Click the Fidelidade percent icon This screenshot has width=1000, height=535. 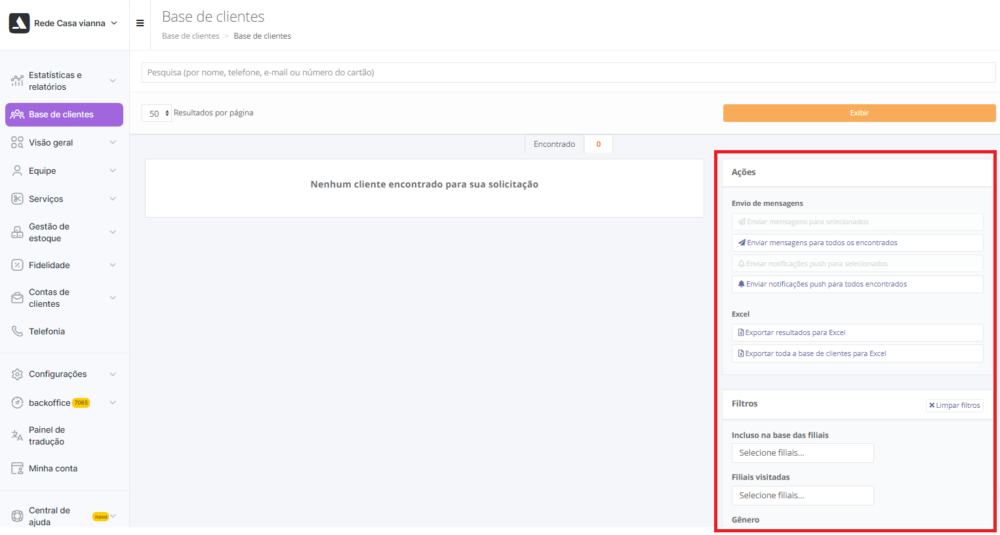17,265
